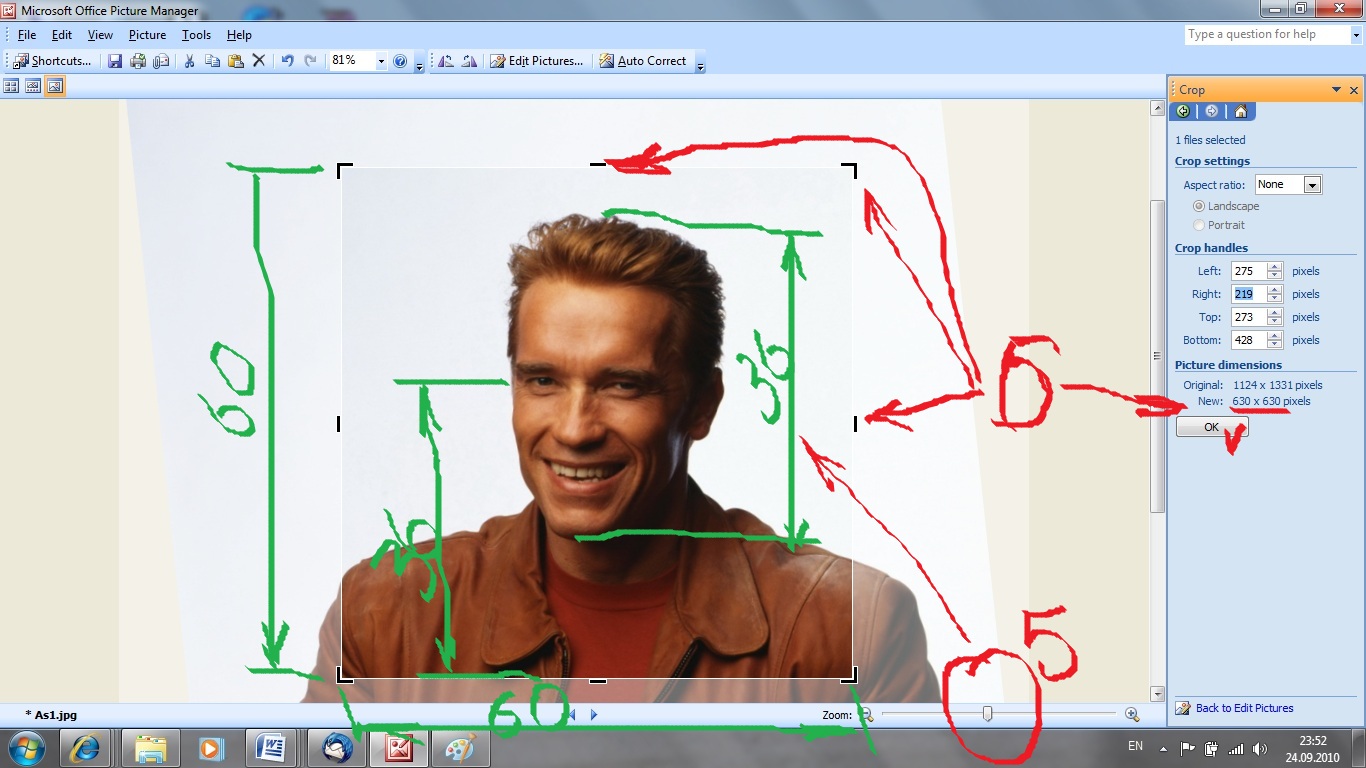
Task: Open the Edit Pictures task pane button
Action: tap(537, 61)
